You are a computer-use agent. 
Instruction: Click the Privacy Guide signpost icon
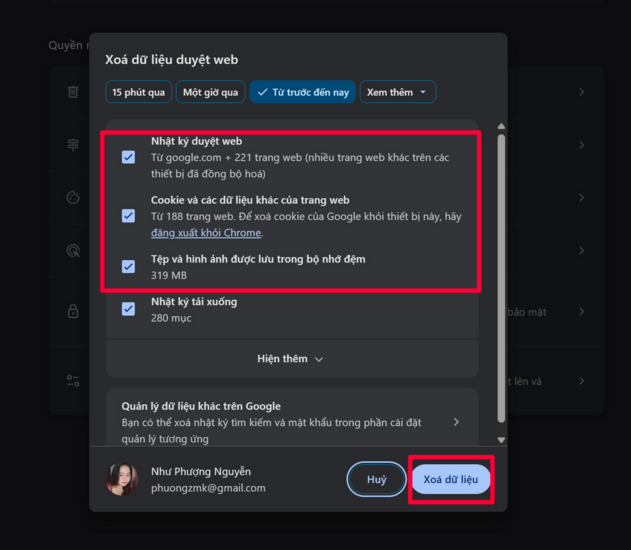click(73, 145)
